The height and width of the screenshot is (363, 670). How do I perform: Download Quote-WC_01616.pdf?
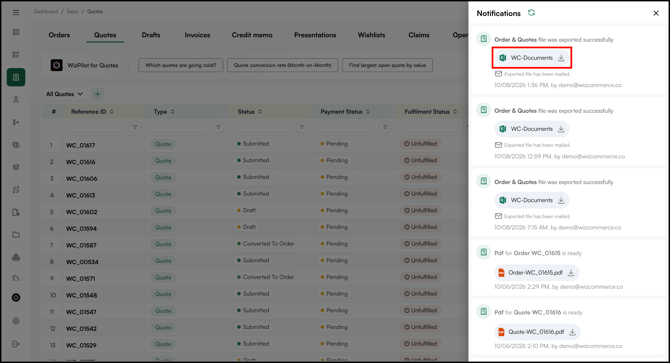(x=572, y=332)
